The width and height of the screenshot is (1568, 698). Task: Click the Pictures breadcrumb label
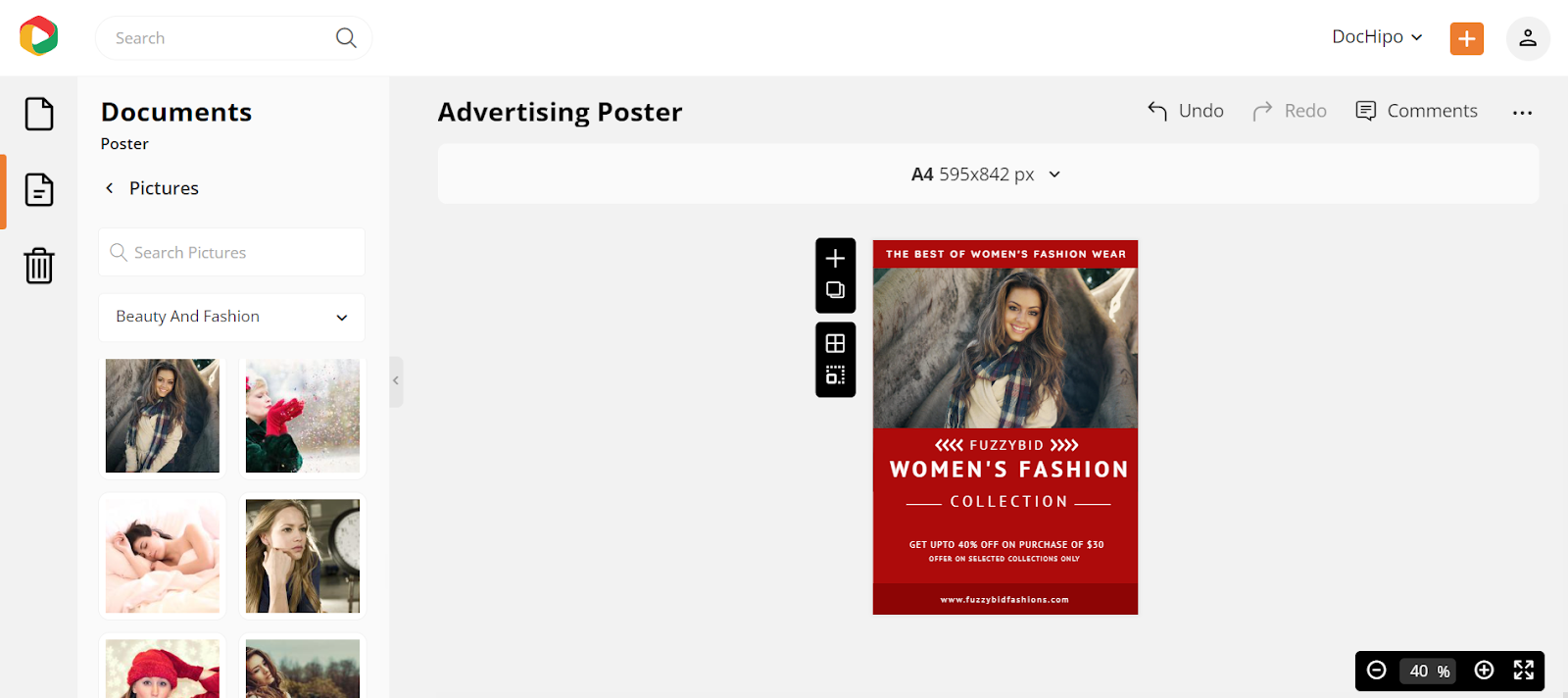click(x=164, y=188)
